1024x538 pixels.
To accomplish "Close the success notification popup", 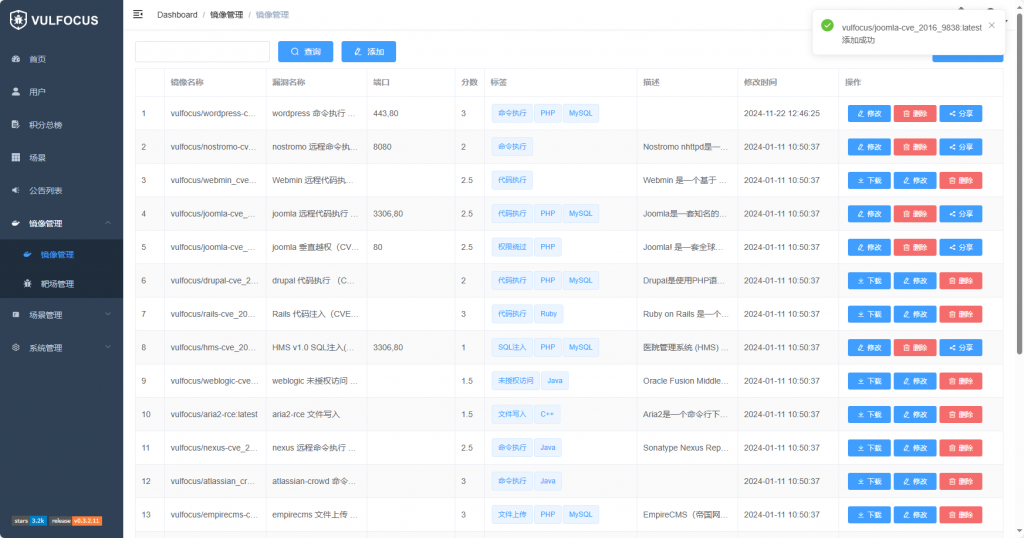I will pos(991,25).
